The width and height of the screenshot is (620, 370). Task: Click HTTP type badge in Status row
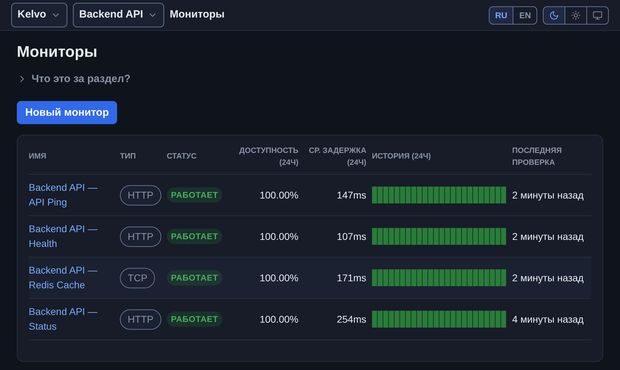tap(140, 319)
